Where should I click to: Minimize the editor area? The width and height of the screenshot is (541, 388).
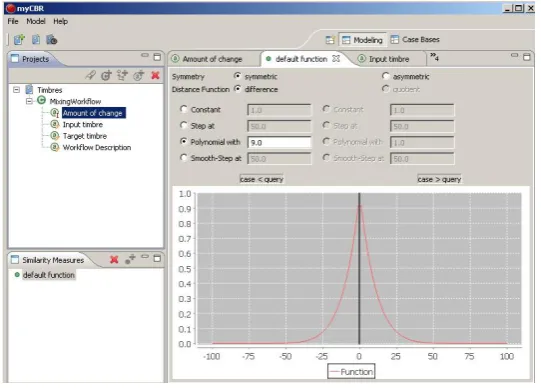(x=514, y=55)
